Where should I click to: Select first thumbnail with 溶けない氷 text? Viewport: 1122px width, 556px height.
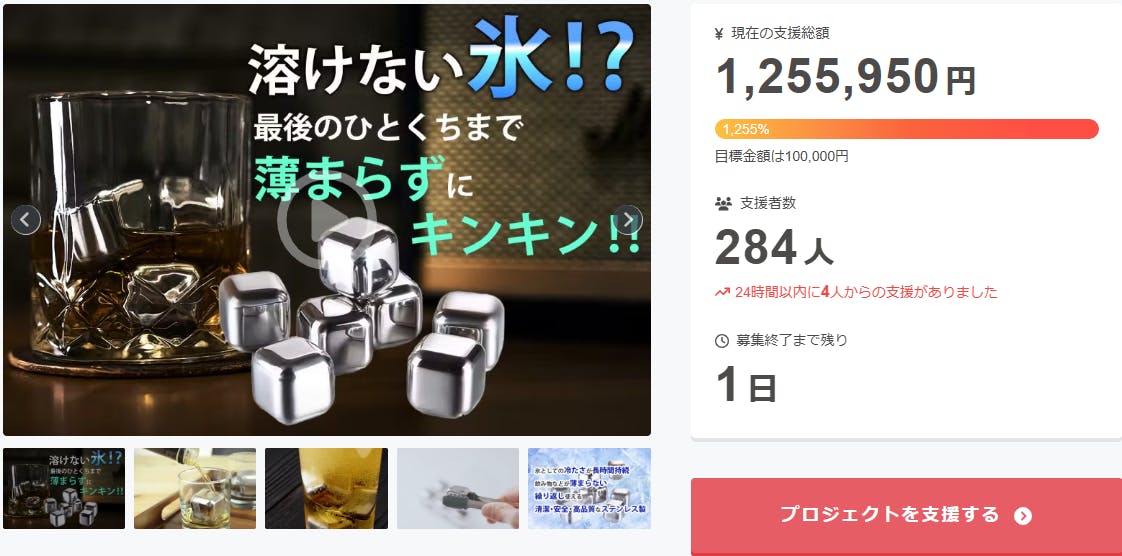[x=64, y=488]
